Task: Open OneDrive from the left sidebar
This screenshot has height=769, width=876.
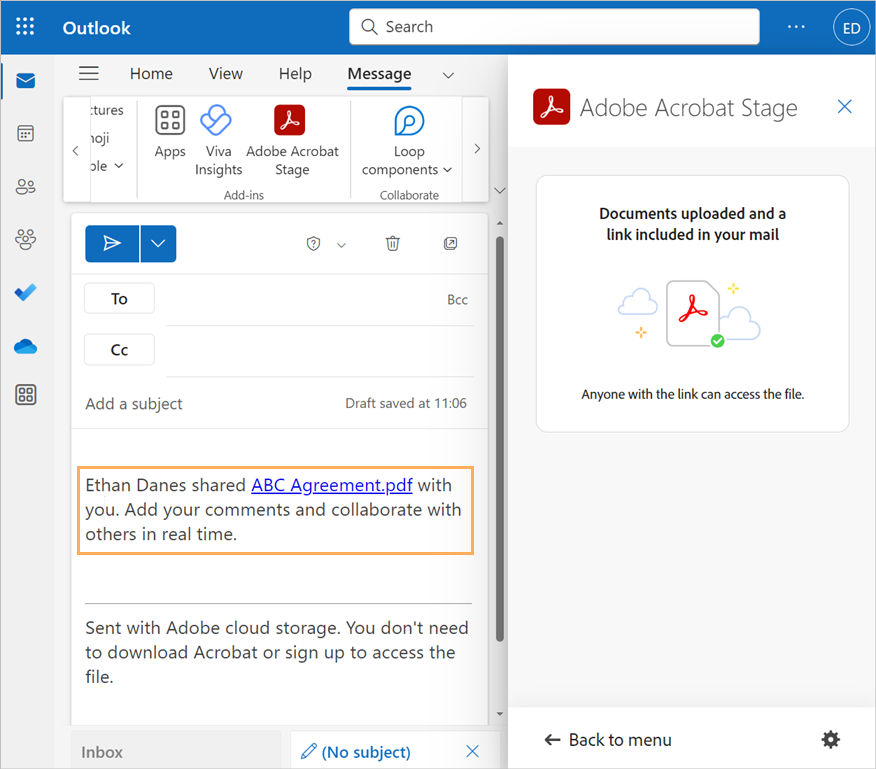Action: (x=24, y=346)
